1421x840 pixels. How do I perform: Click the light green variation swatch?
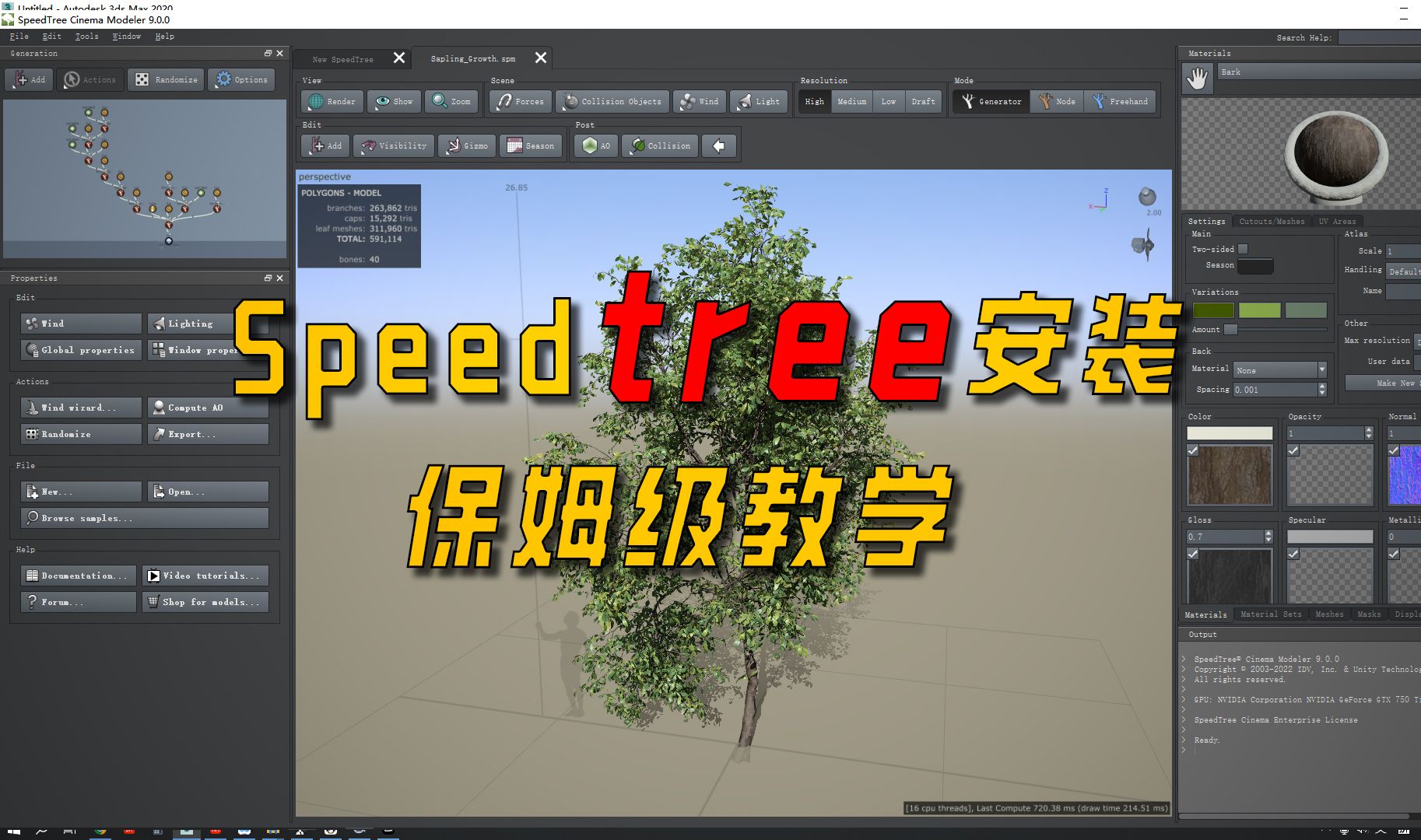[x=1259, y=310]
